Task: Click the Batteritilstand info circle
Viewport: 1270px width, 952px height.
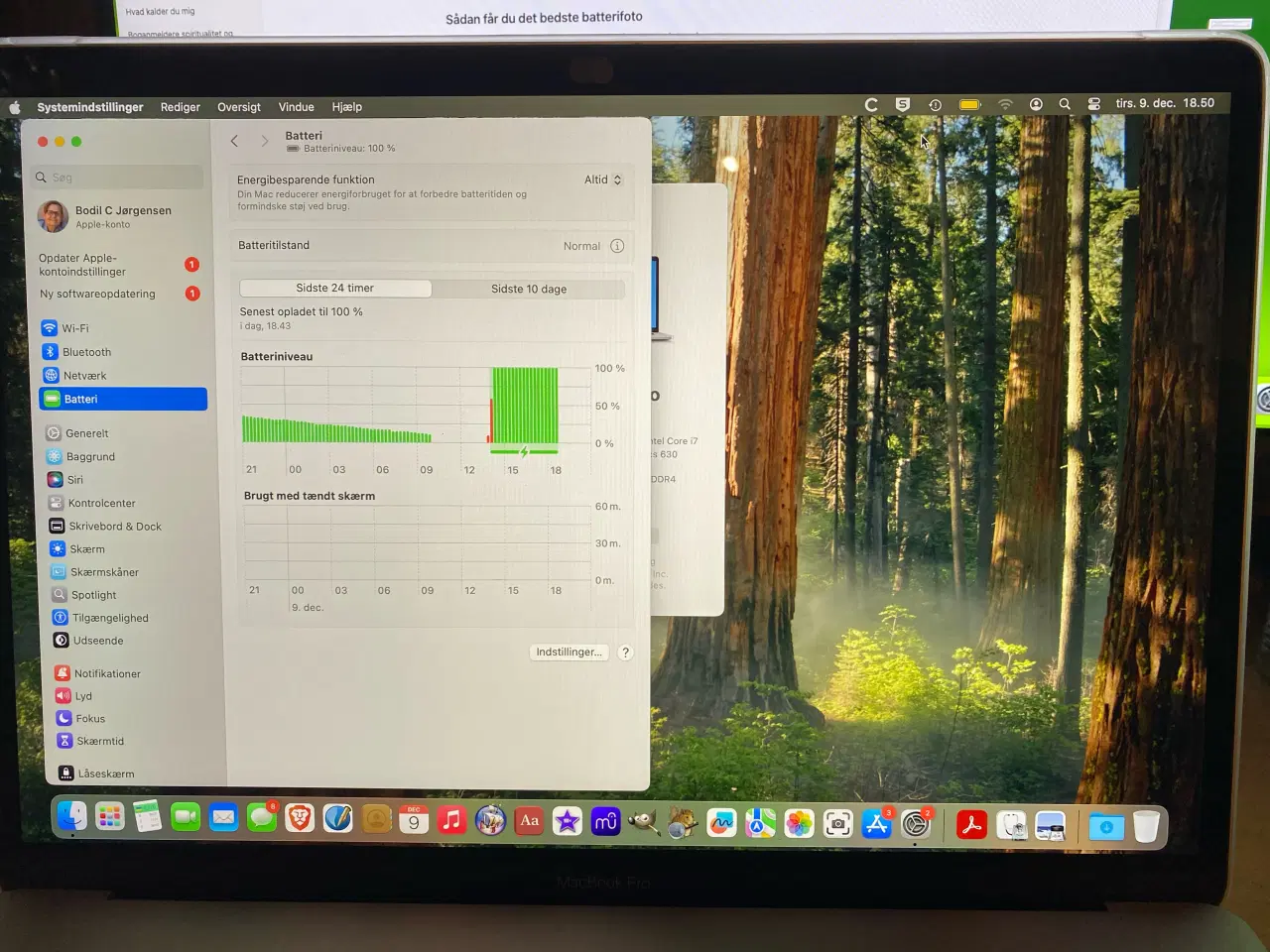Action: (x=617, y=245)
